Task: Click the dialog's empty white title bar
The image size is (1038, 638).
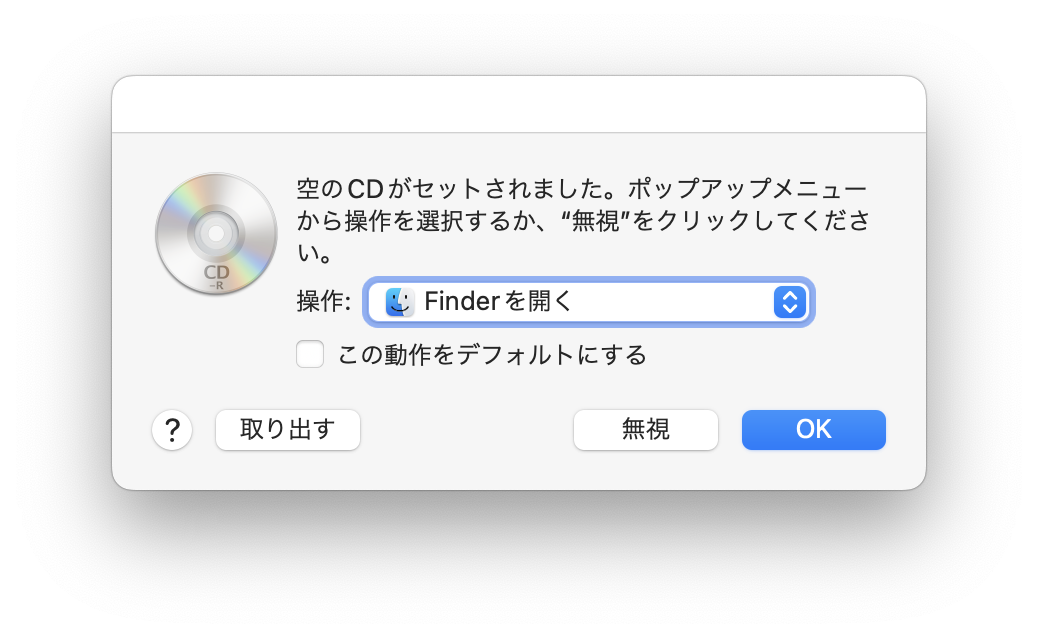Action: pyautogui.click(x=519, y=104)
